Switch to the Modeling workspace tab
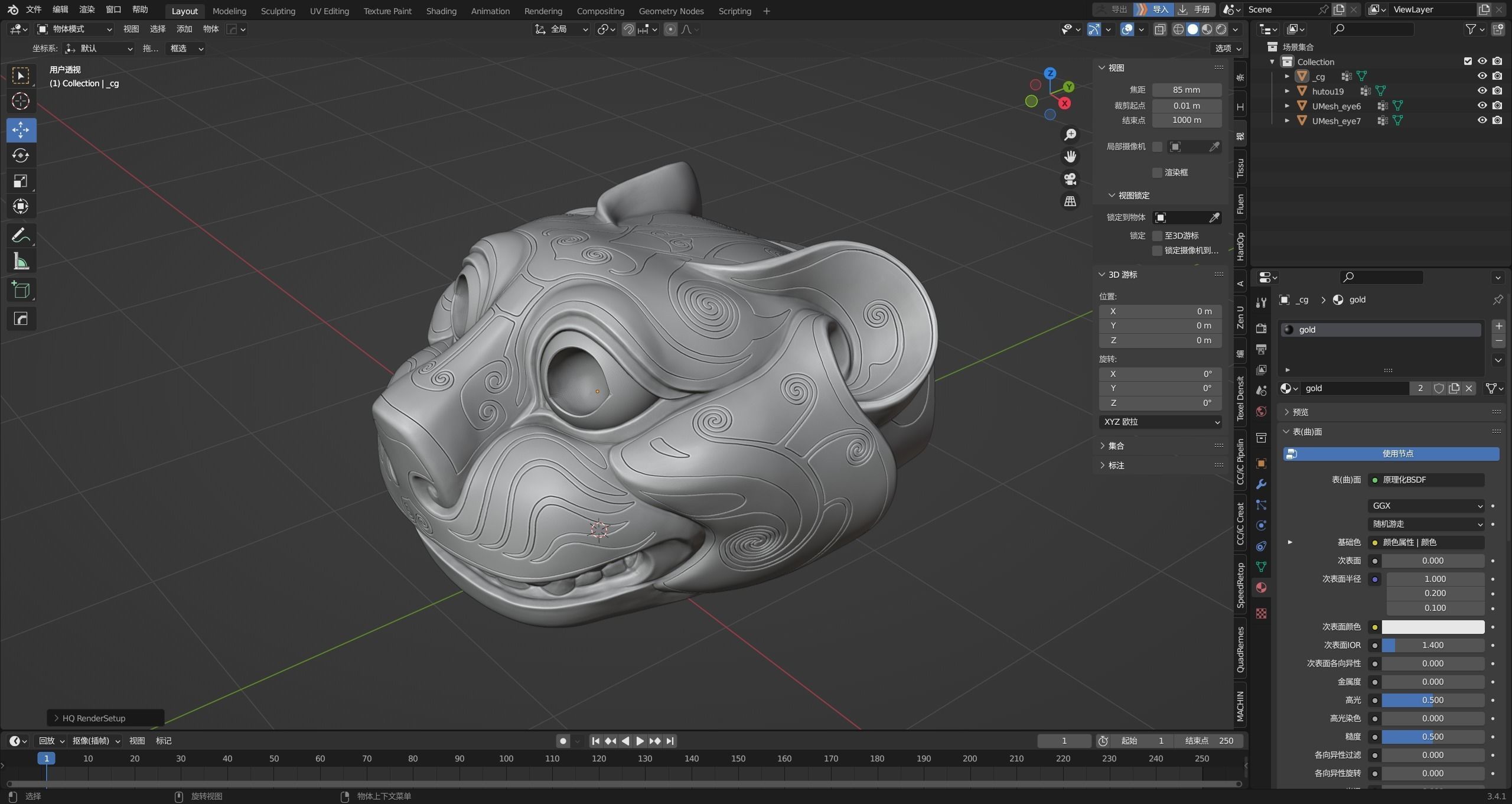The width and height of the screenshot is (1512, 804). (229, 11)
